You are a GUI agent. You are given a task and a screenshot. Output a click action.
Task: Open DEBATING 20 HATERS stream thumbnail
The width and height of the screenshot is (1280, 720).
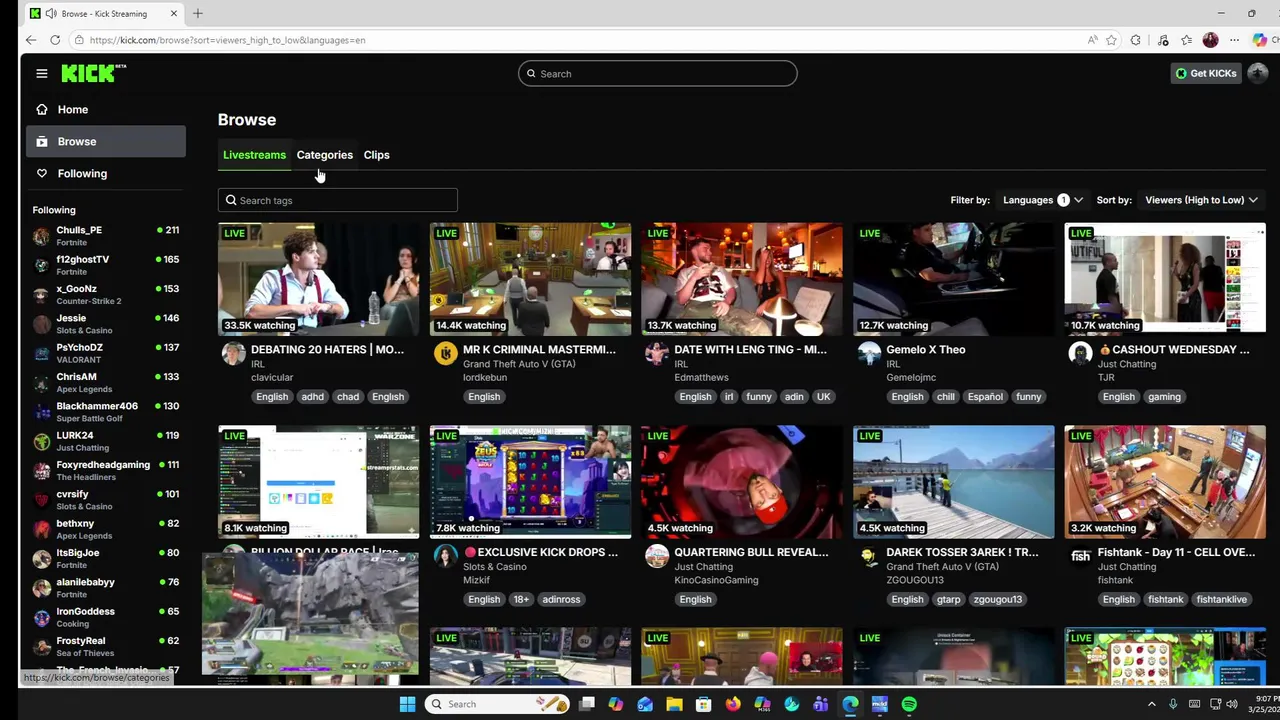click(319, 279)
